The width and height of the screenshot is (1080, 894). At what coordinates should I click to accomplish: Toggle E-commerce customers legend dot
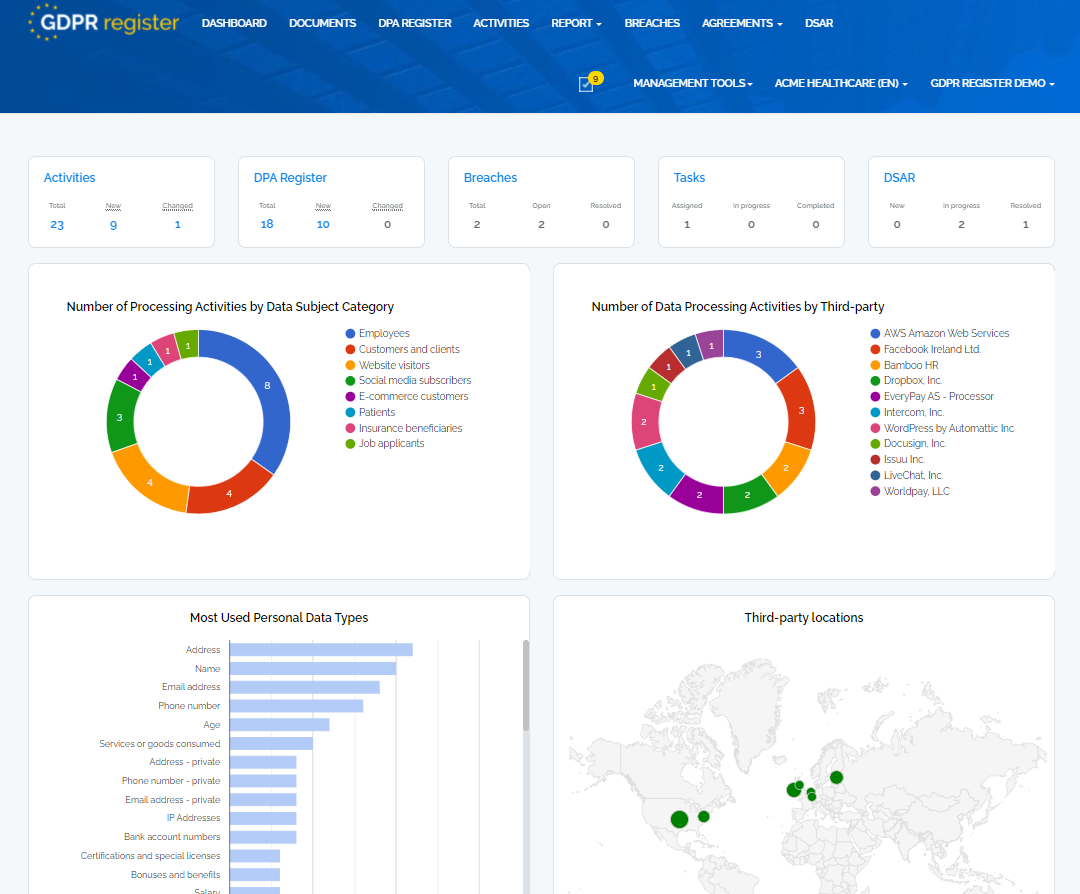tap(351, 397)
